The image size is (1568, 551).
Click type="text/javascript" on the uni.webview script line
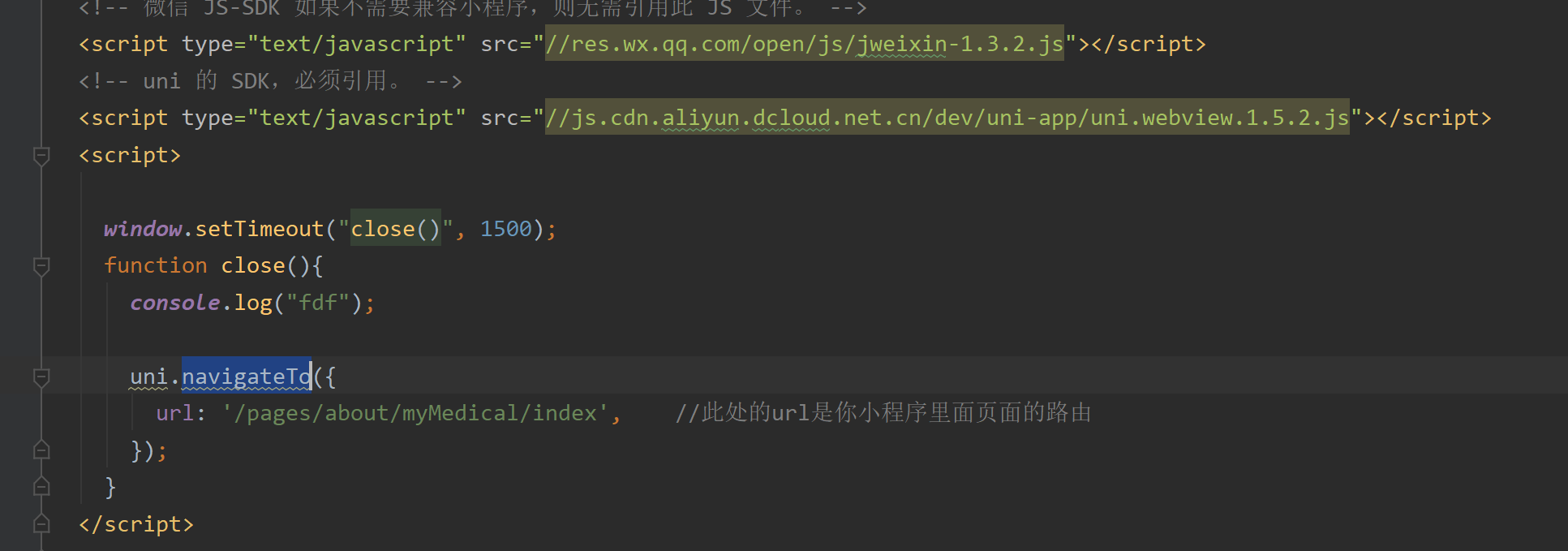[x=324, y=118]
